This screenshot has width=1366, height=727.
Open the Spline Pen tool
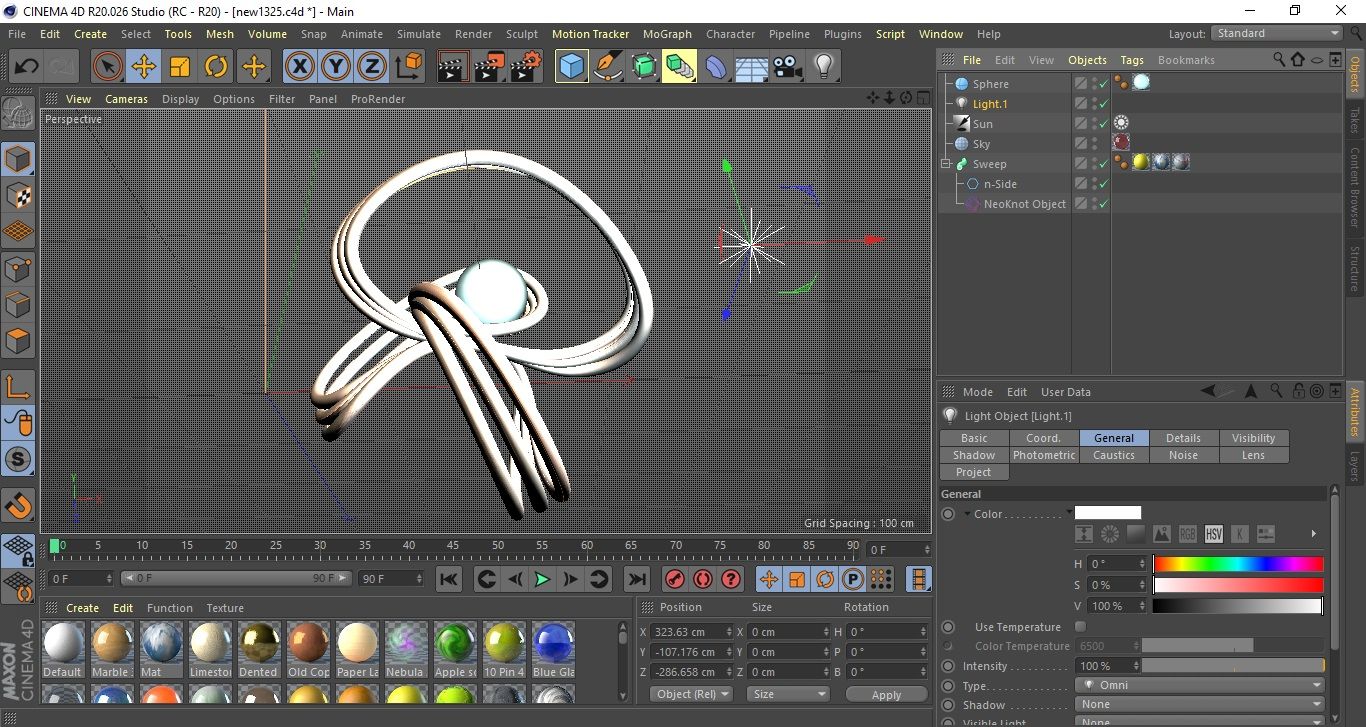607,67
